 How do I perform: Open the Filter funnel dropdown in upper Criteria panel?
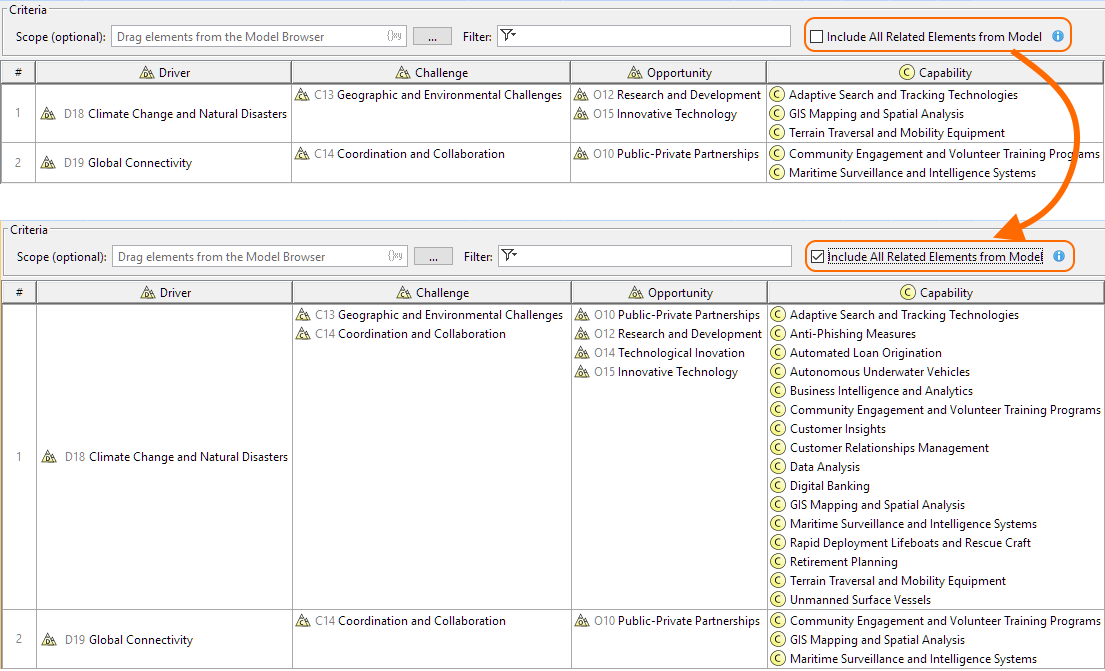point(508,36)
